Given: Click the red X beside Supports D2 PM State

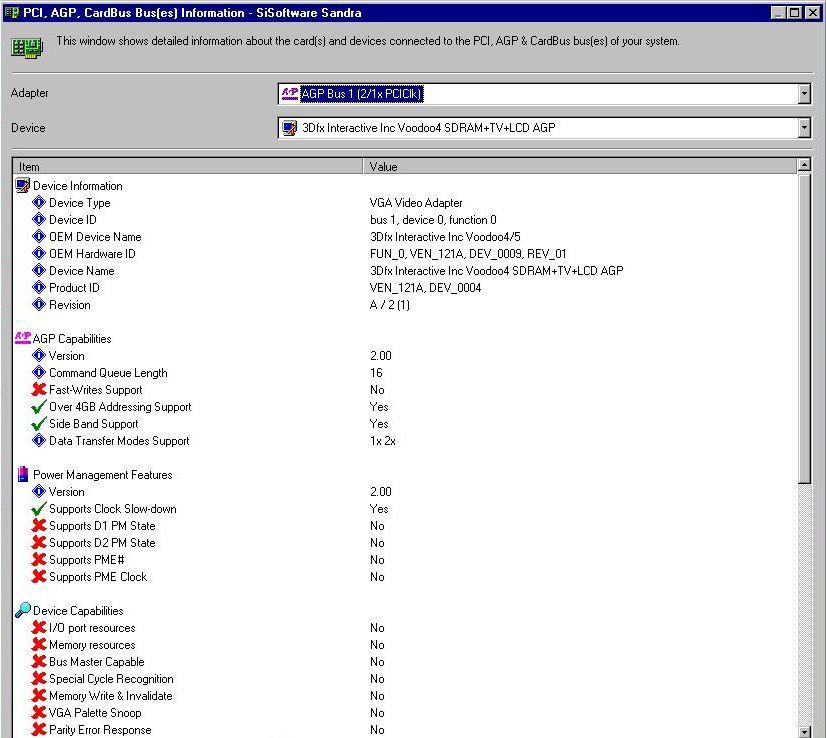Looking at the screenshot, I should point(39,542).
